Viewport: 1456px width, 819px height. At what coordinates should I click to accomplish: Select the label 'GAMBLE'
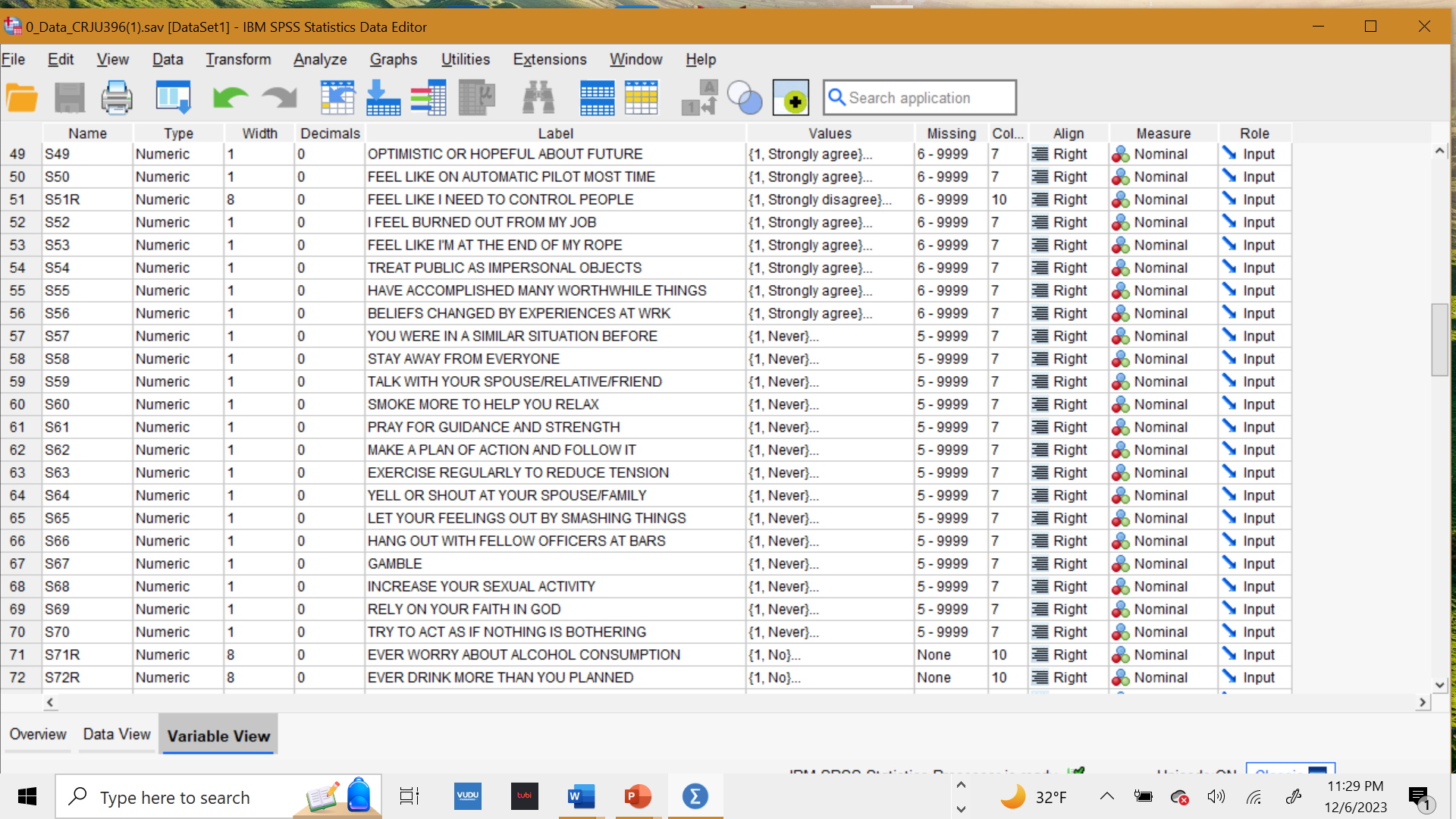pyautogui.click(x=394, y=563)
